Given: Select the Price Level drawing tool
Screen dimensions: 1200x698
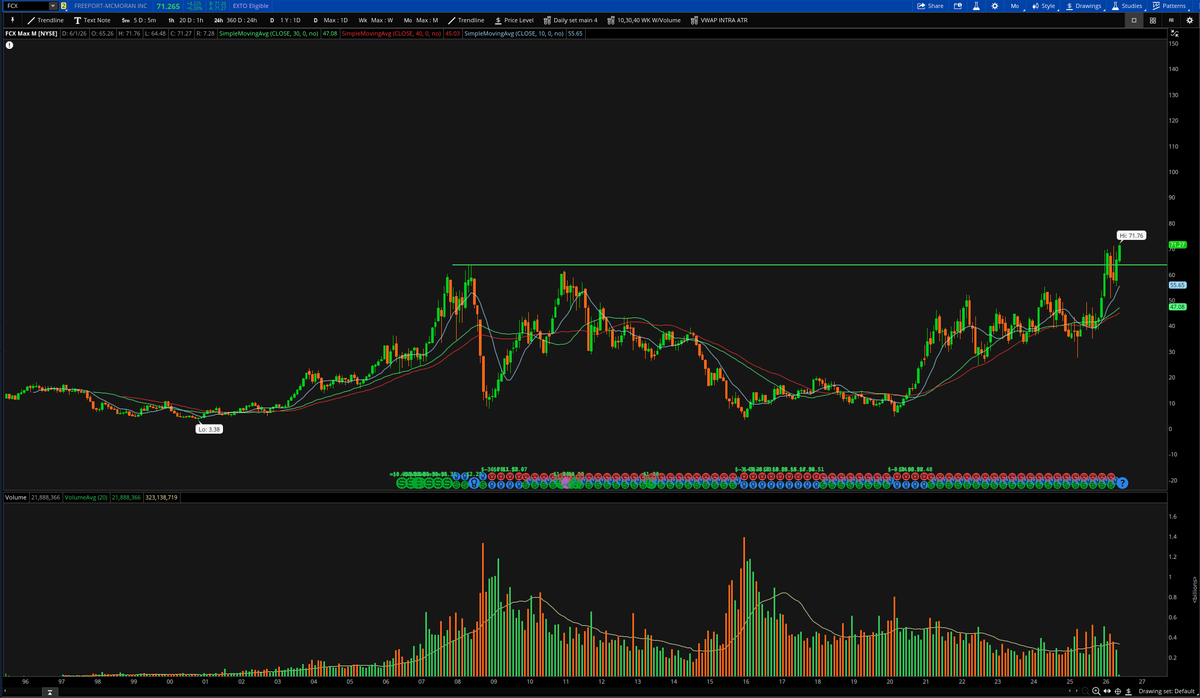Looking at the screenshot, I should click(x=514, y=20).
